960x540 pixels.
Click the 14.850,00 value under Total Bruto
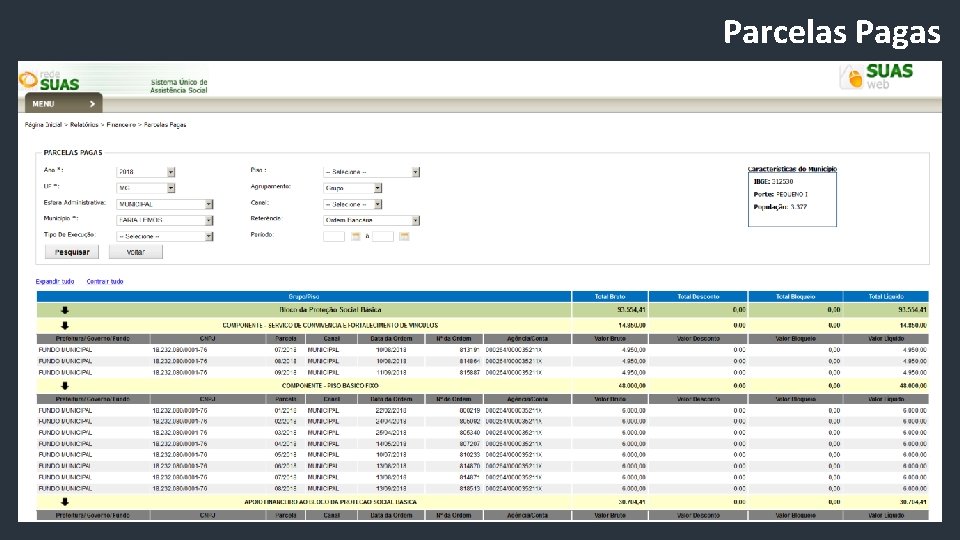tap(632, 326)
